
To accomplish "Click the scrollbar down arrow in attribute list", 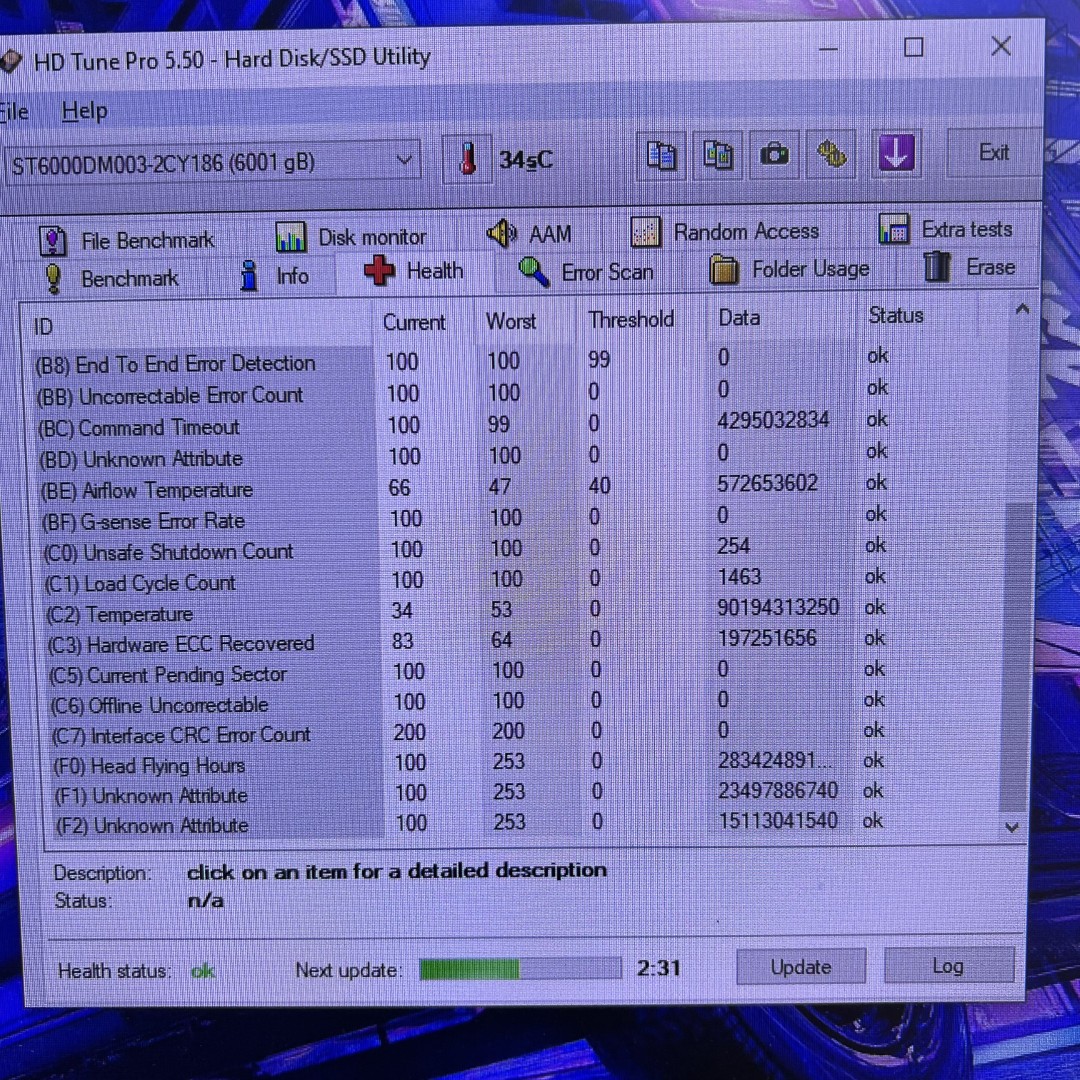I will point(1011,827).
